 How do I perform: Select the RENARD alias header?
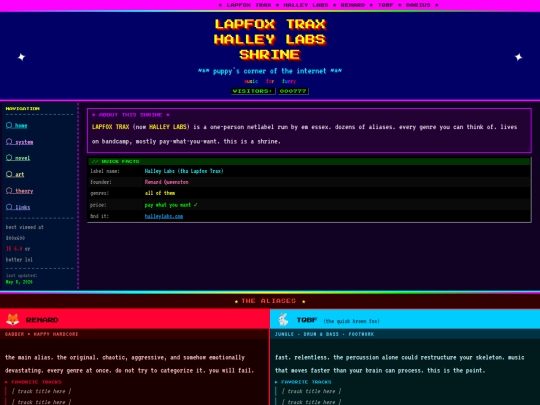point(134,319)
